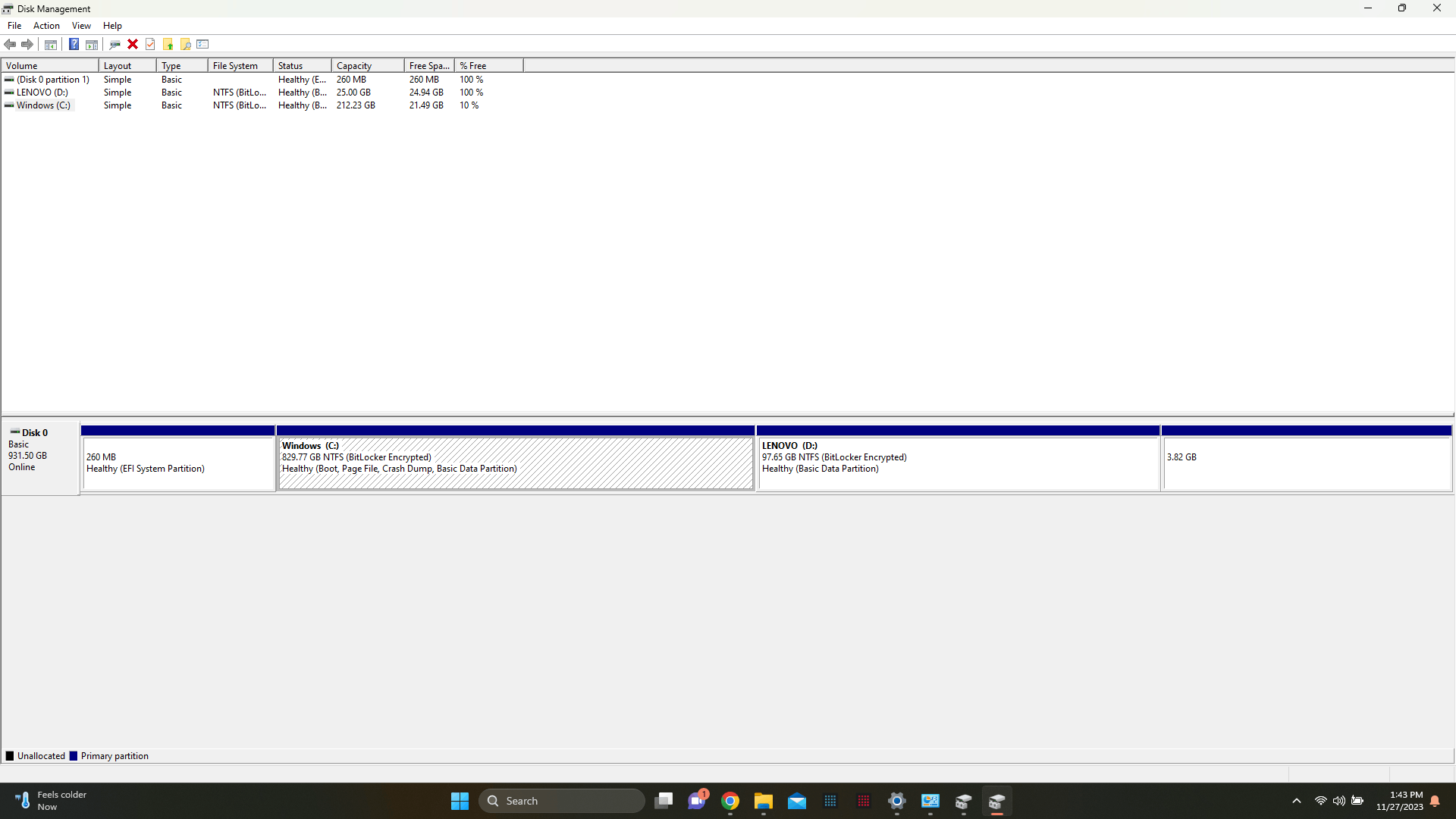Sort by the Status column header
This screenshot has width=1456, height=819.
[303, 66]
